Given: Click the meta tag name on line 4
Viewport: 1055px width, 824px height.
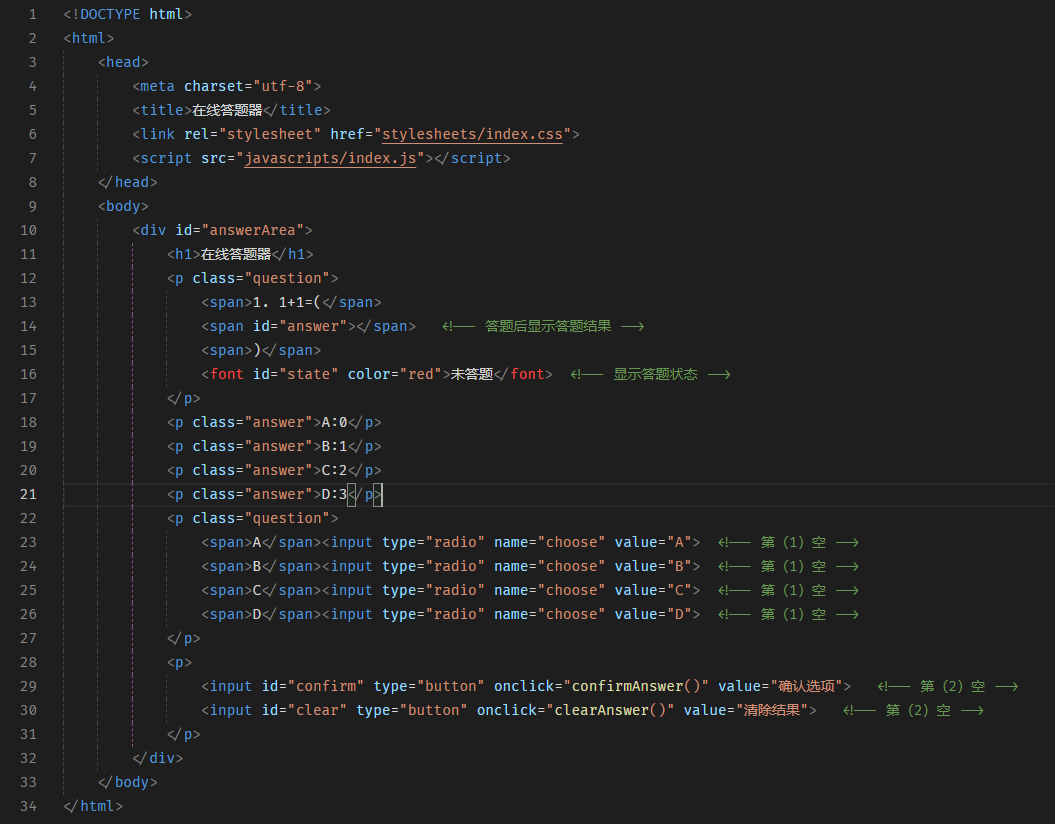Looking at the screenshot, I should [157, 86].
